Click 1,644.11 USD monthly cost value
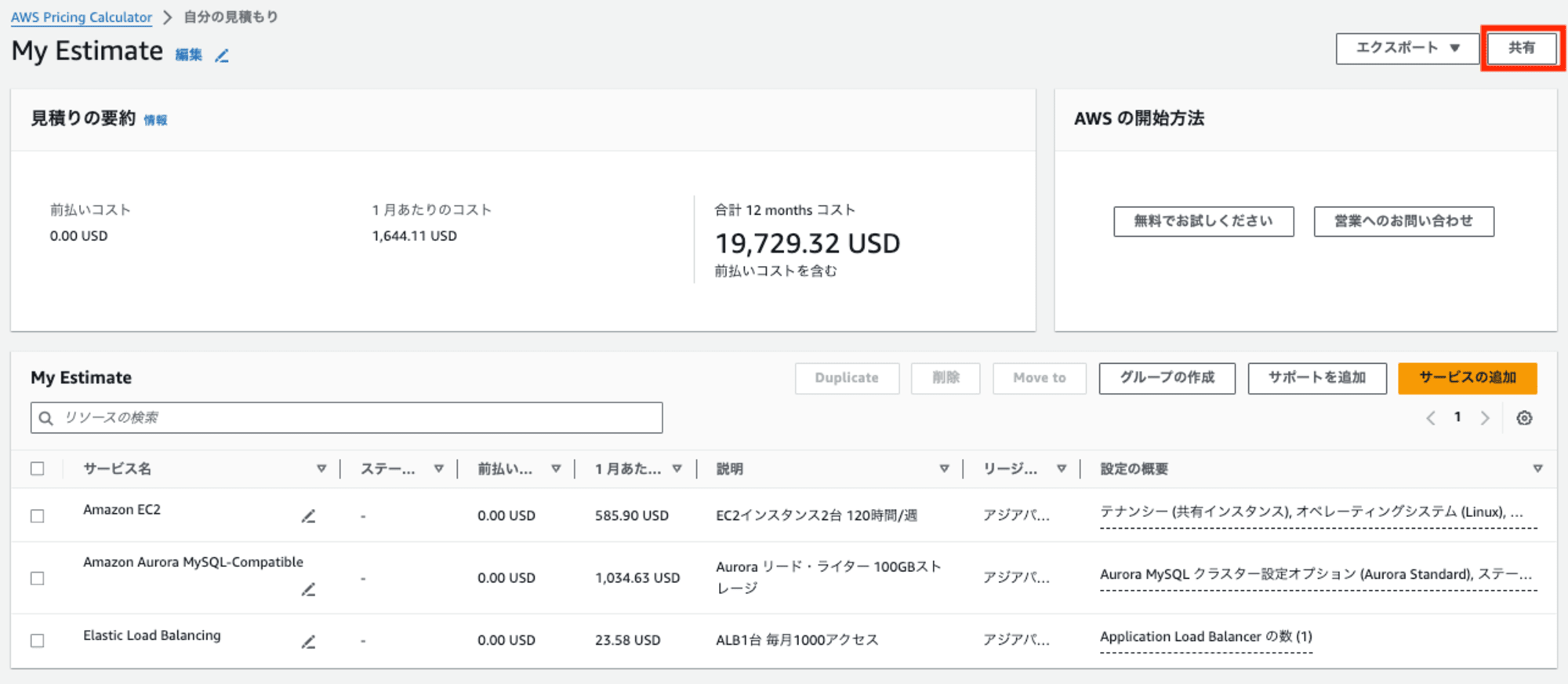1568x684 pixels. (x=414, y=236)
